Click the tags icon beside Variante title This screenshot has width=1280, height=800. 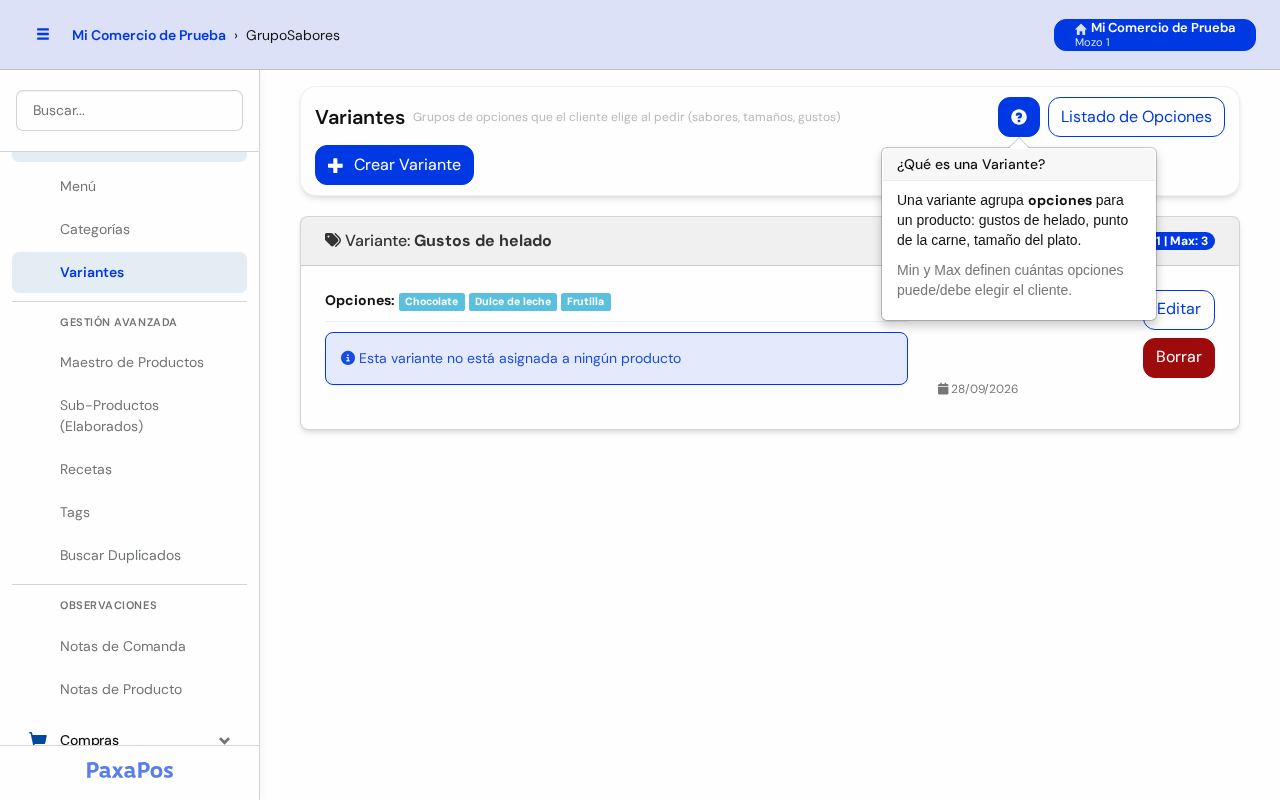coord(333,240)
